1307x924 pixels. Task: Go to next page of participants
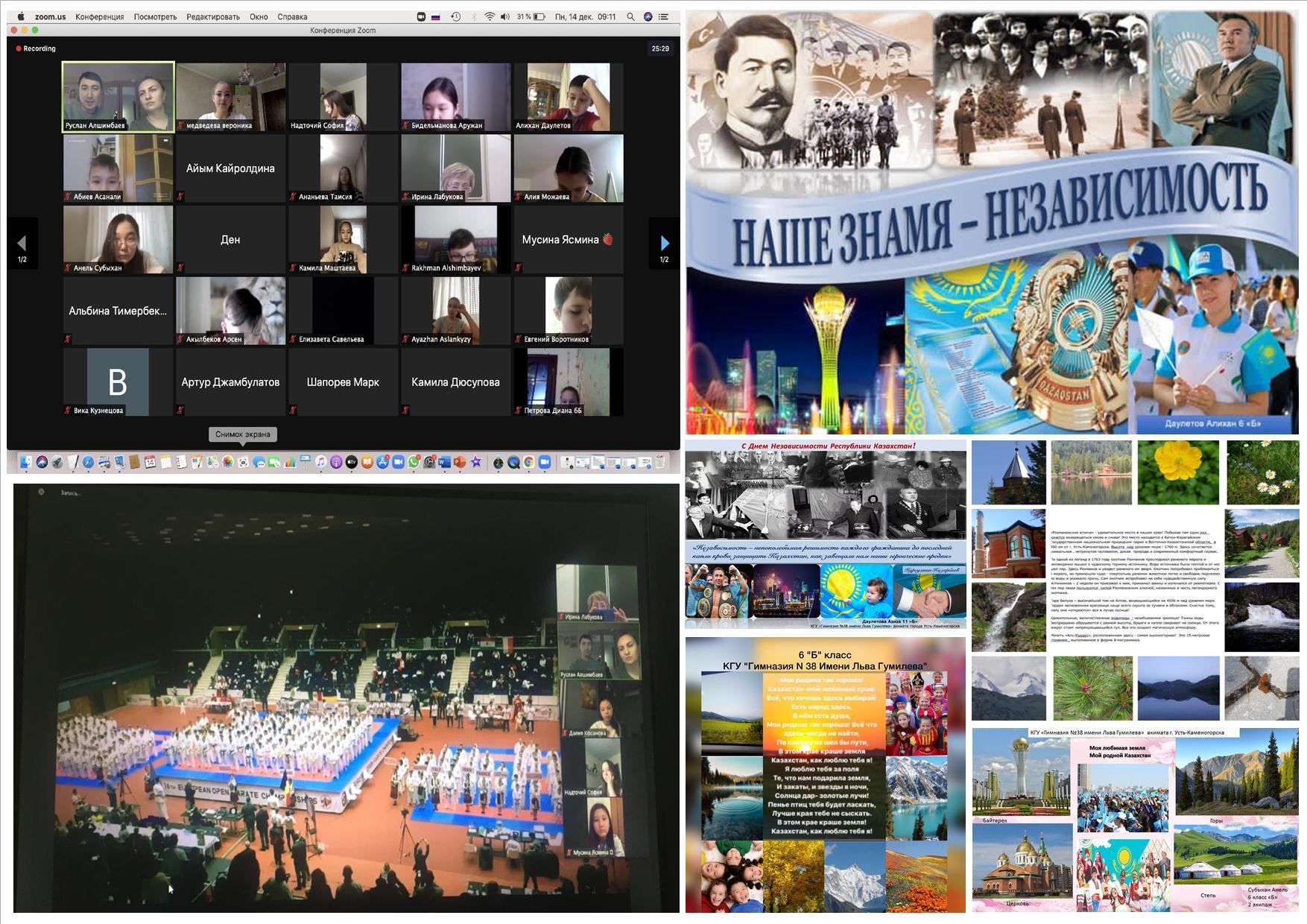(664, 243)
